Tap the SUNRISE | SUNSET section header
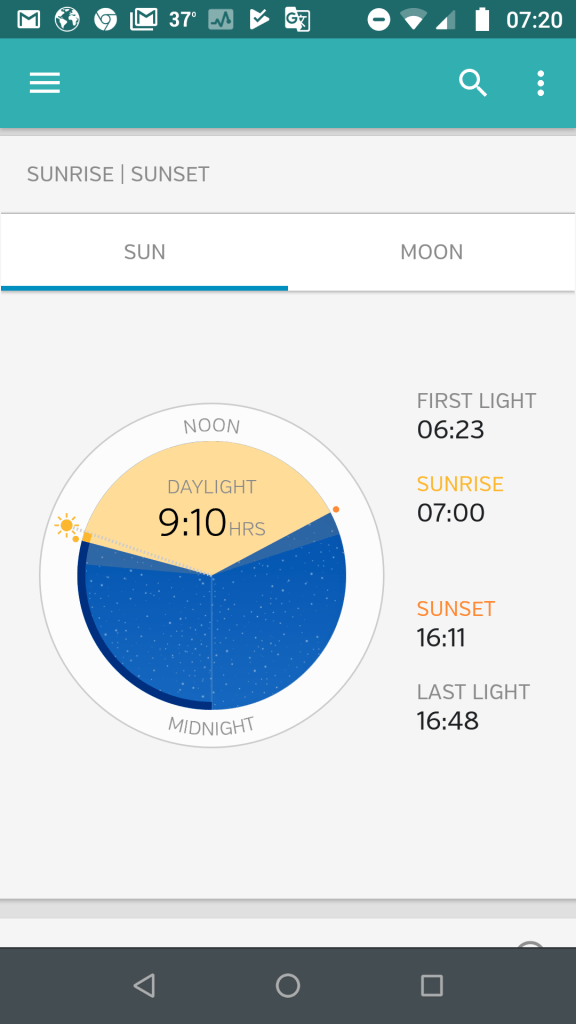The image size is (576, 1024). point(118,174)
